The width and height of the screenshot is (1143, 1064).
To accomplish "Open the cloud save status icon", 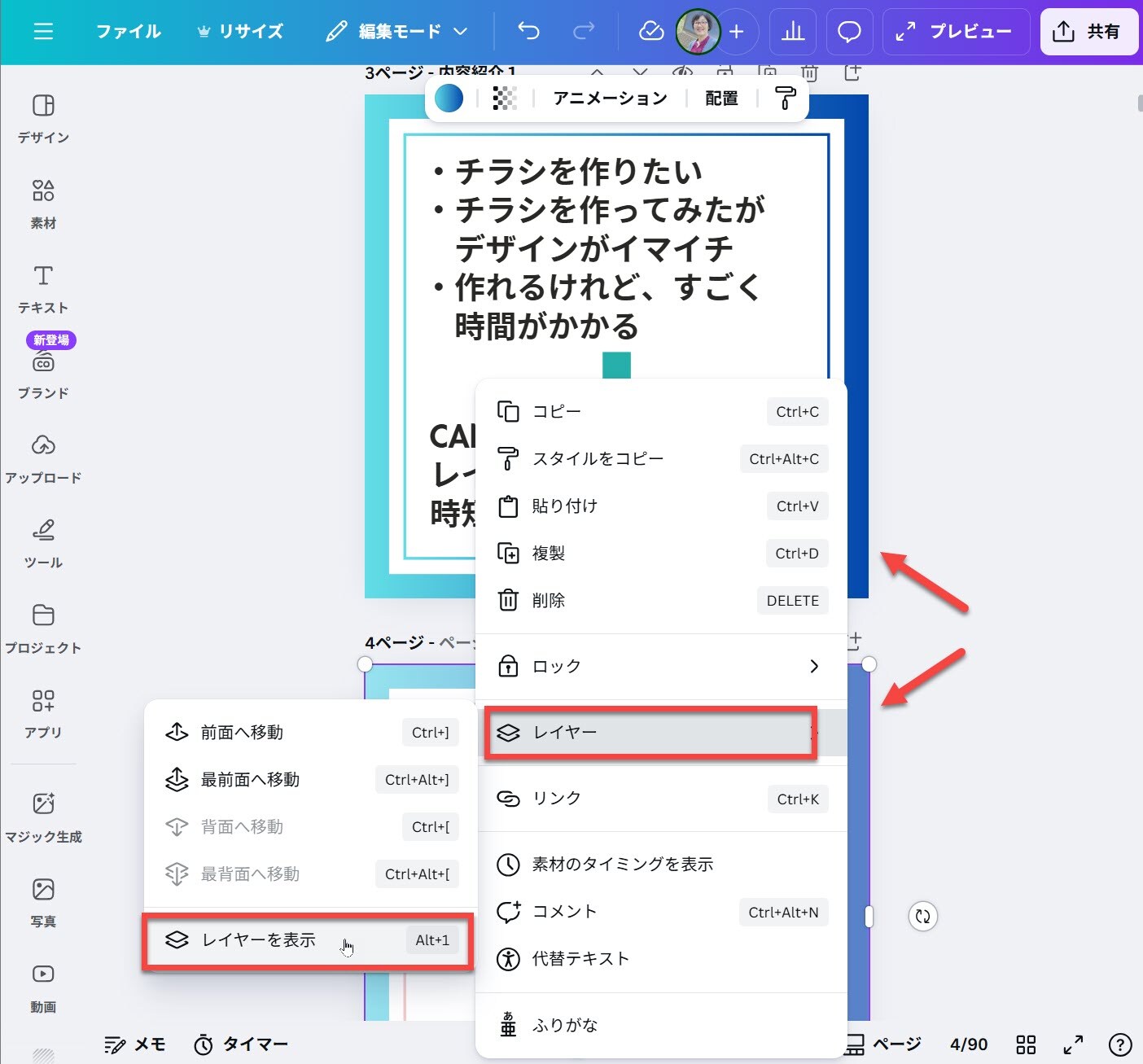I will pos(650,32).
